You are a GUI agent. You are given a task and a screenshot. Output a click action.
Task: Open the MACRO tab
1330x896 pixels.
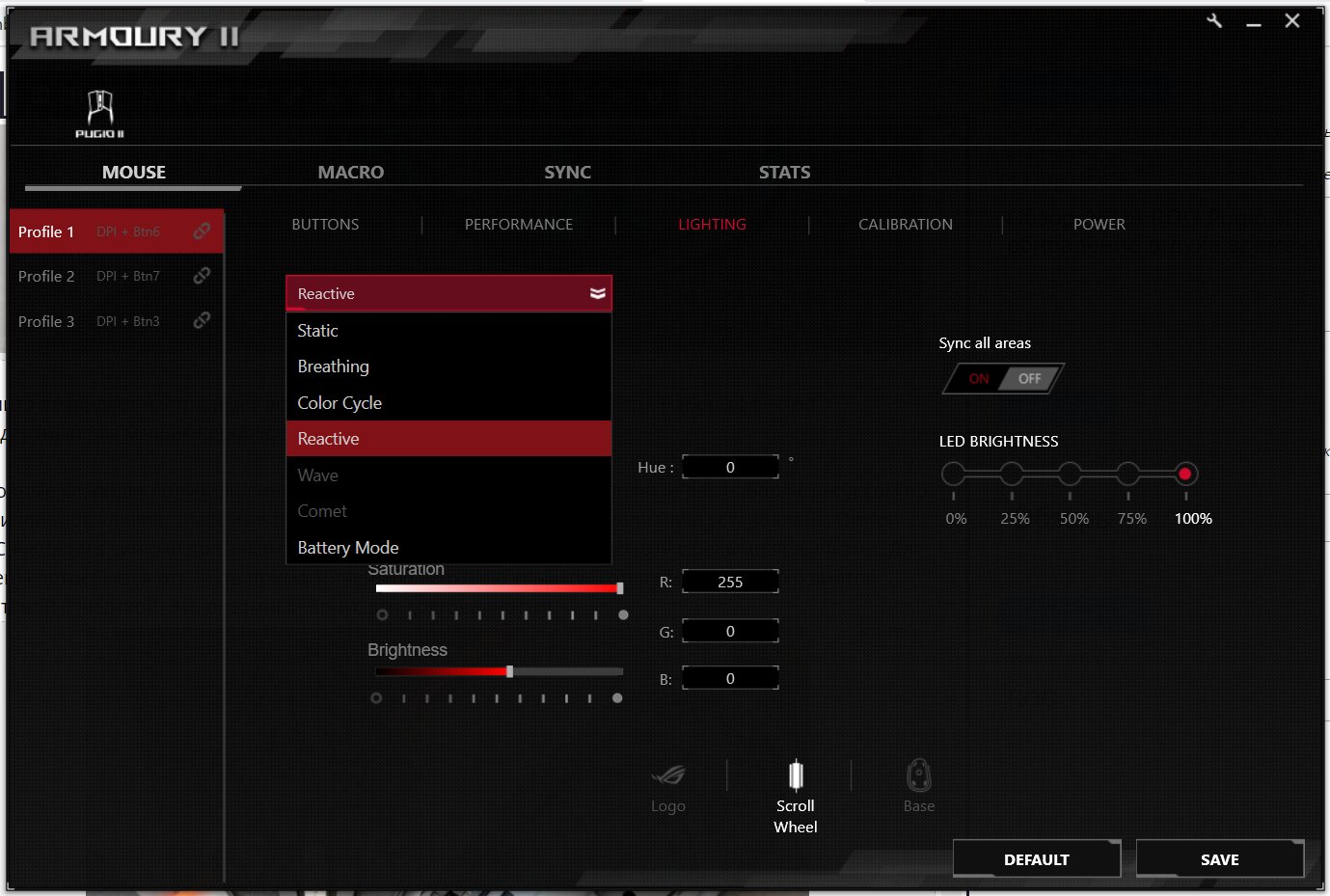pos(351,172)
